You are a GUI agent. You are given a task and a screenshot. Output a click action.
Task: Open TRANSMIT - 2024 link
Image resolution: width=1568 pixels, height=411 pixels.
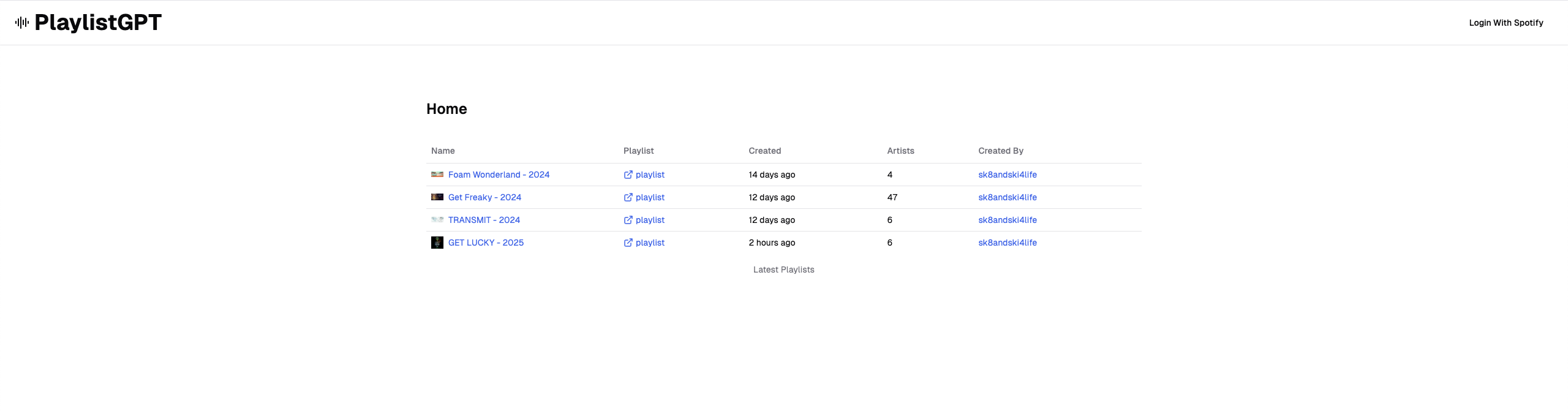pyautogui.click(x=484, y=220)
